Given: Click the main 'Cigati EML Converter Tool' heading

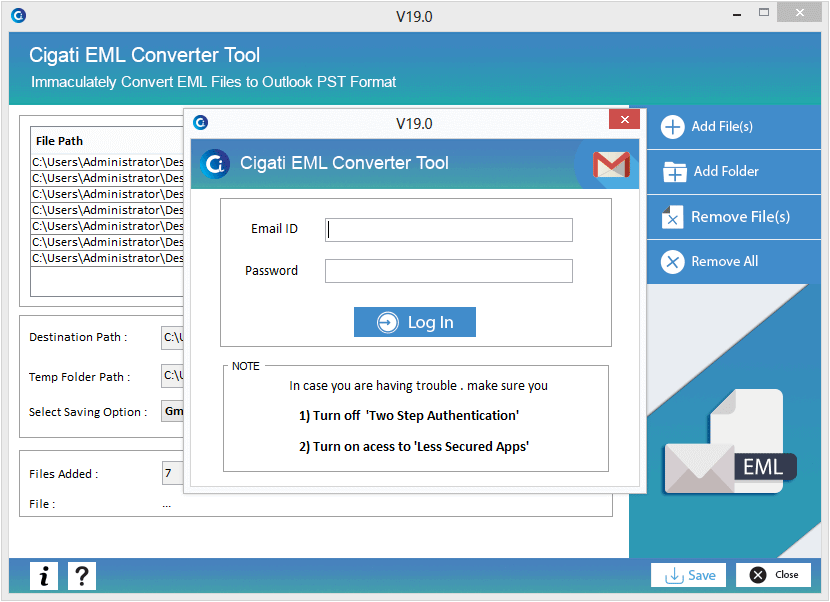Looking at the screenshot, I should click(x=144, y=55).
